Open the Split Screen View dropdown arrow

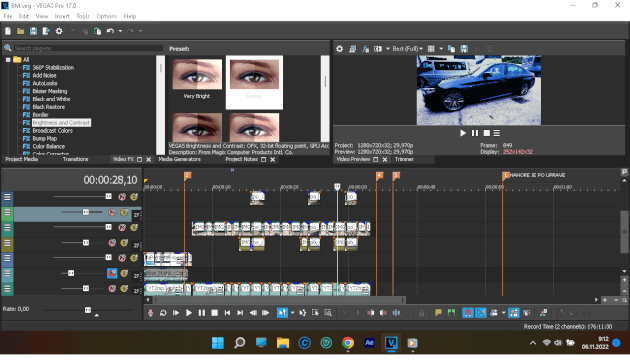click(x=388, y=49)
